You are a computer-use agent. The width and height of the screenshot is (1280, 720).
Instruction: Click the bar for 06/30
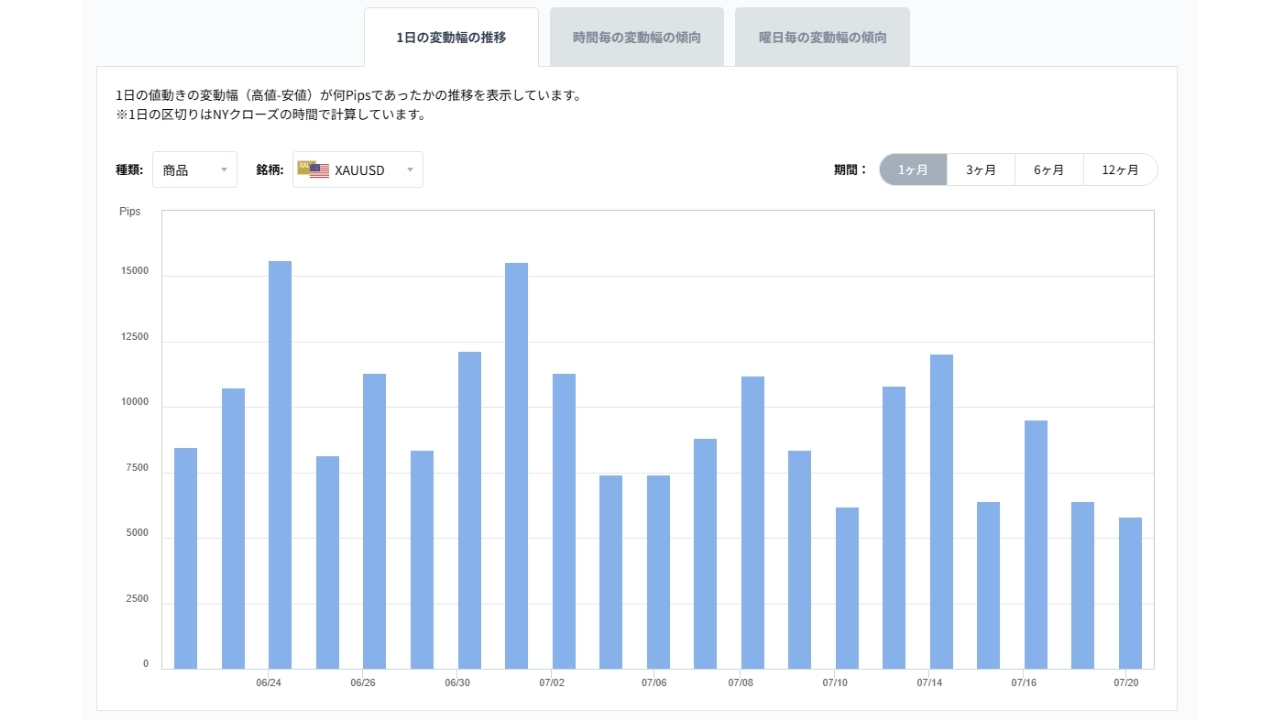click(x=469, y=510)
